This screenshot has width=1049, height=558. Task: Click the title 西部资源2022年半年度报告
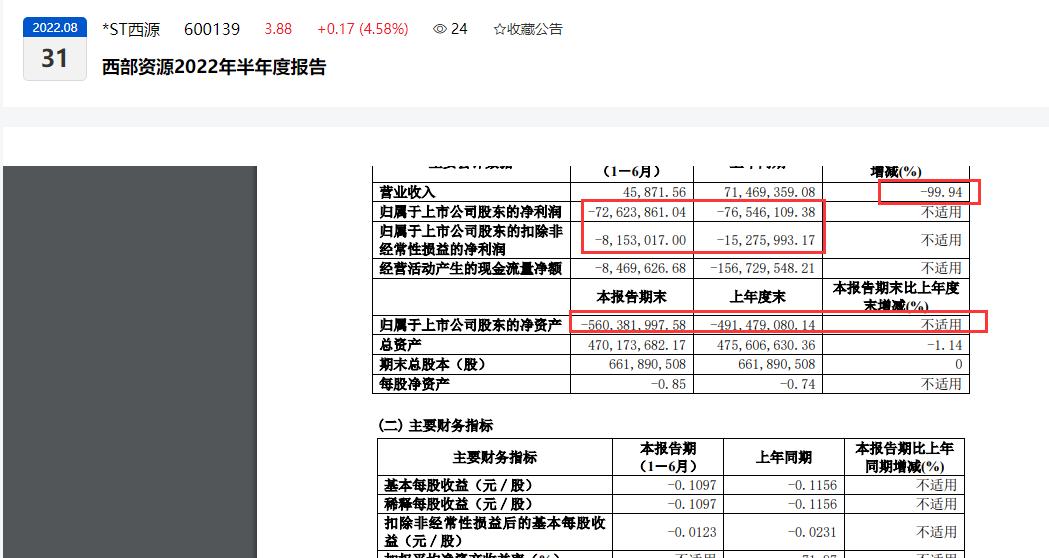214,67
